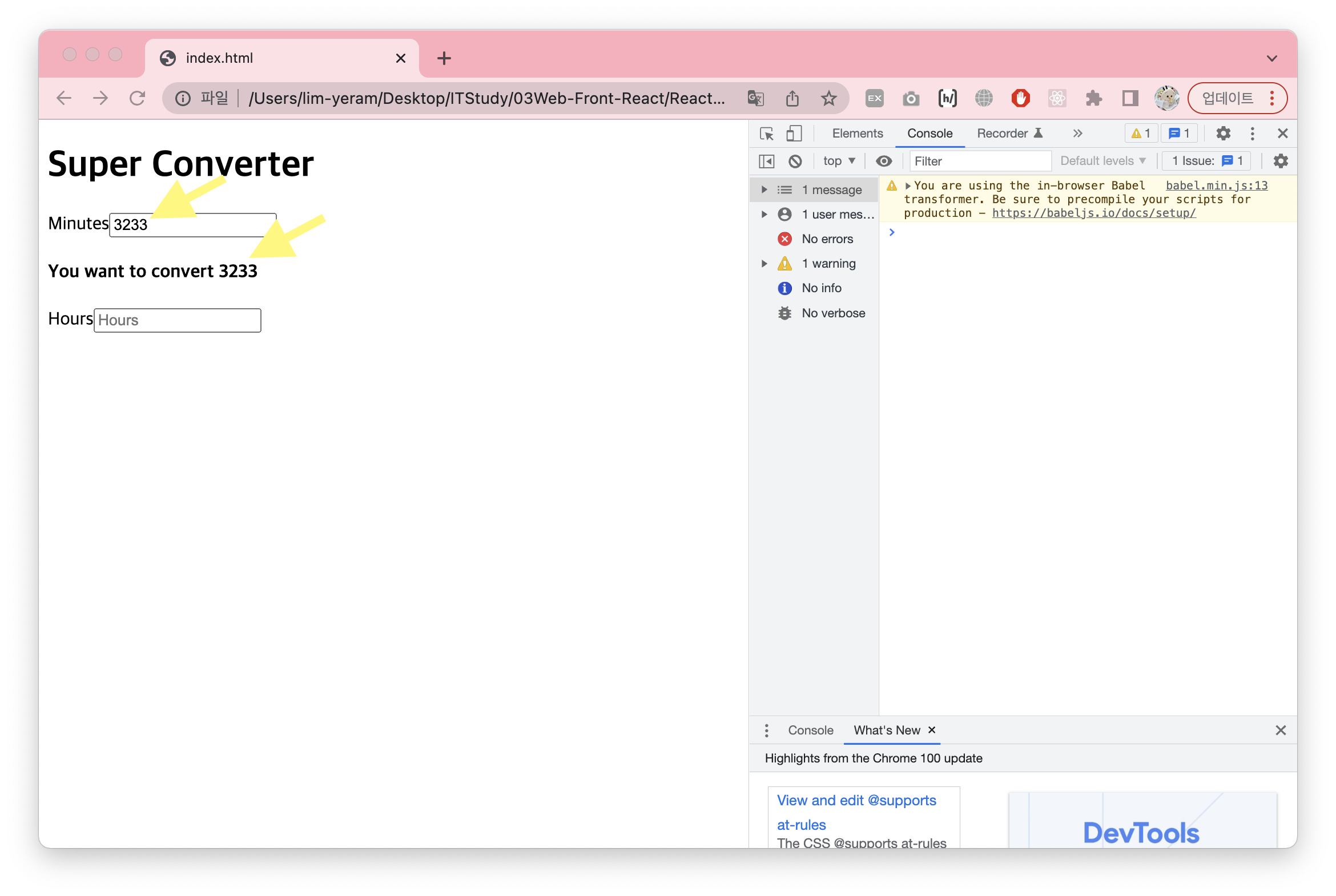Toggle the live expression eye icon
Screen dimensions: 1336x896
click(883, 161)
